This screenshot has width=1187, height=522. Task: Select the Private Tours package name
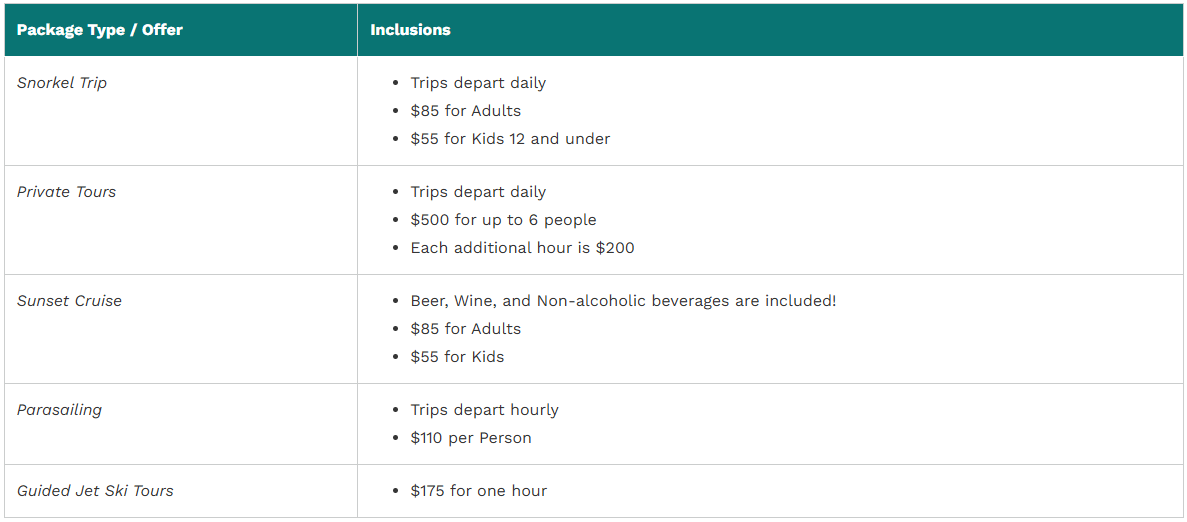pos(67,192)
